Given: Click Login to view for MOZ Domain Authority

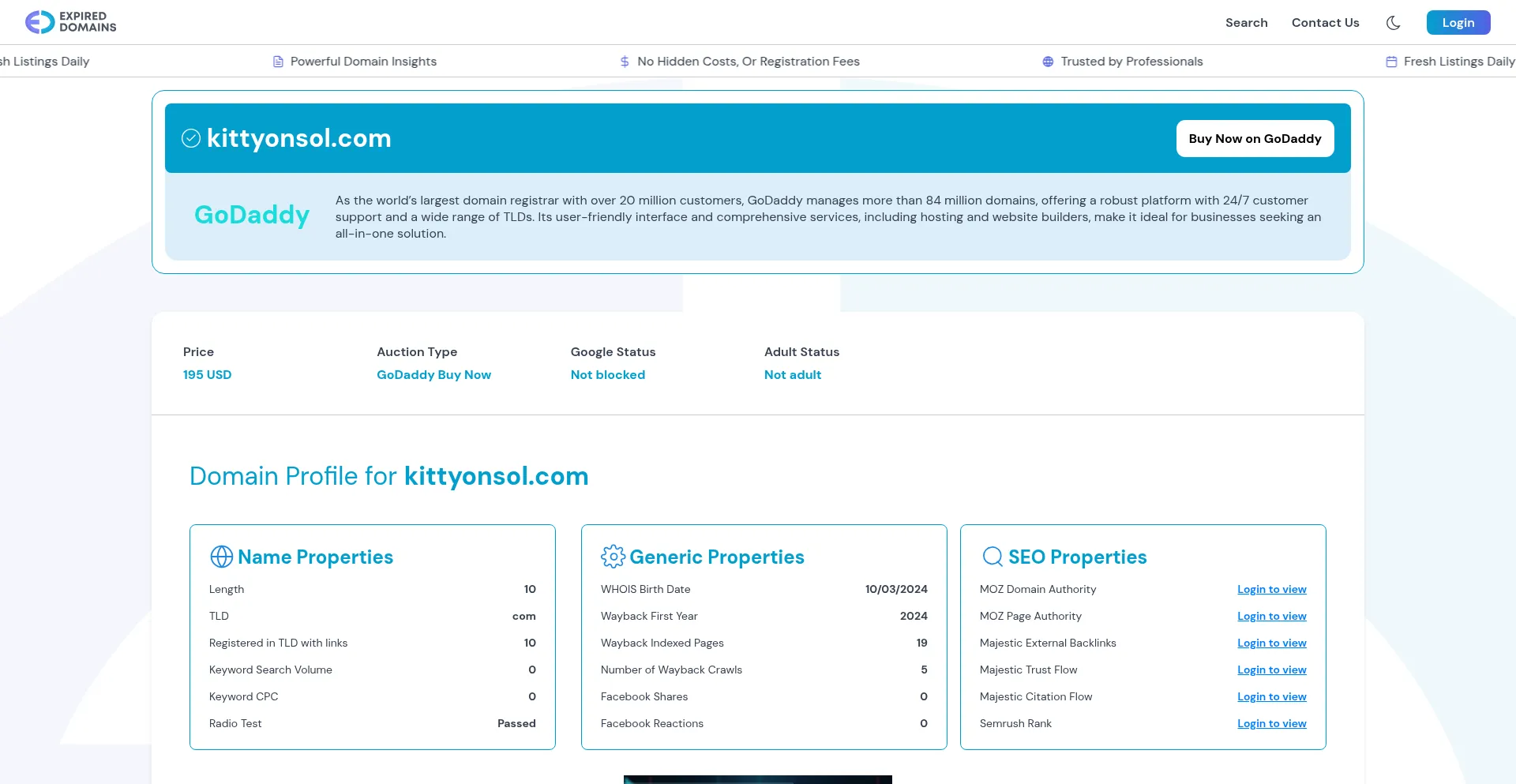Looking at the screenshot, I should (1271, 589).
